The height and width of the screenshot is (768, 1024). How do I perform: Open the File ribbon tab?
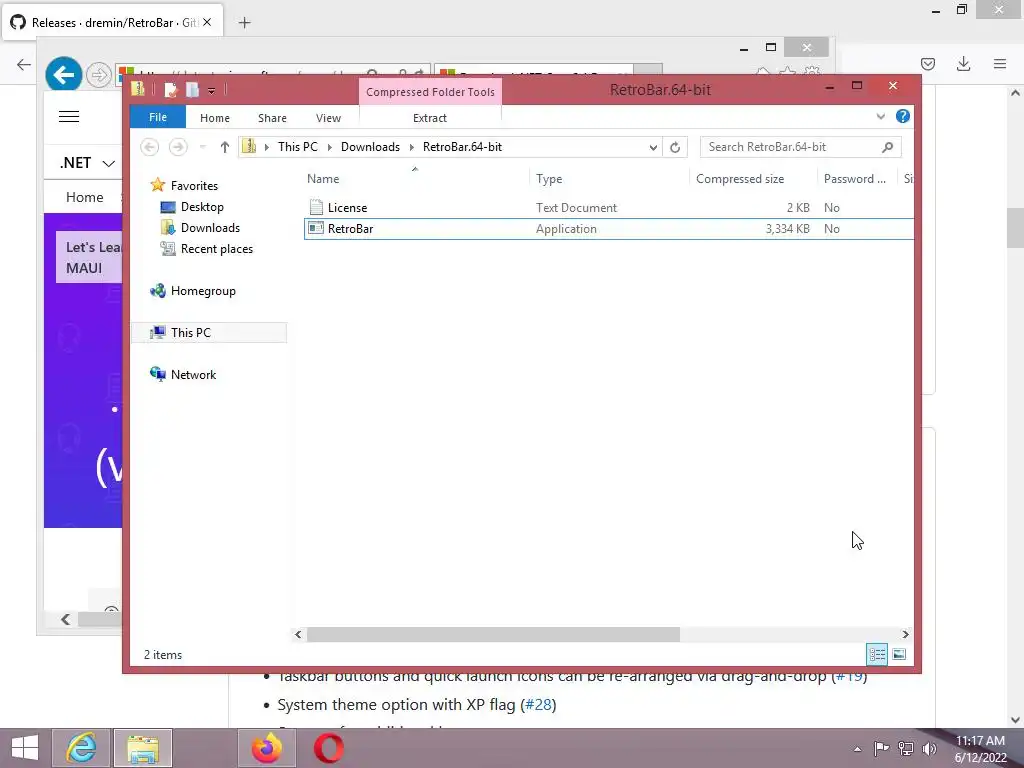pos(158,117)
